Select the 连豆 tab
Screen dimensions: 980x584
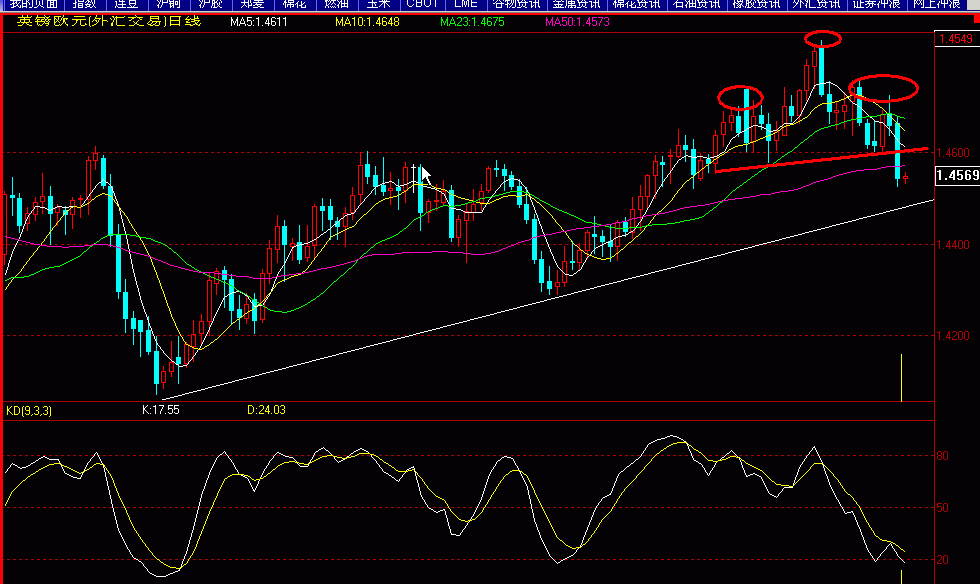126,4
